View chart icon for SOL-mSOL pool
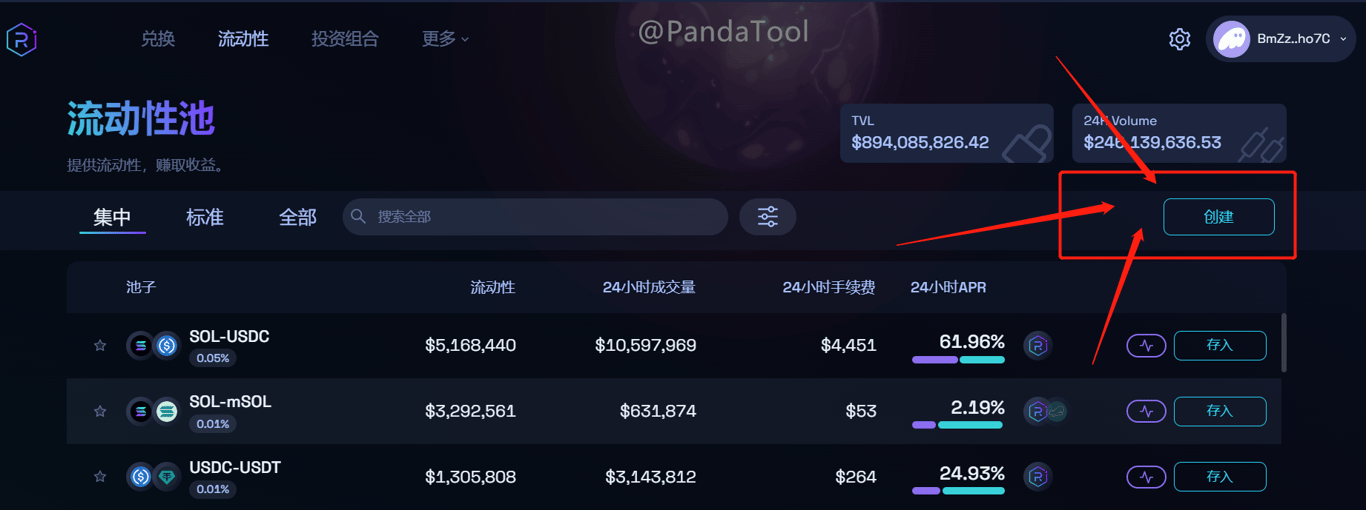The width and height of the screenshot is (1366, 510). (x=1146, y=411)
